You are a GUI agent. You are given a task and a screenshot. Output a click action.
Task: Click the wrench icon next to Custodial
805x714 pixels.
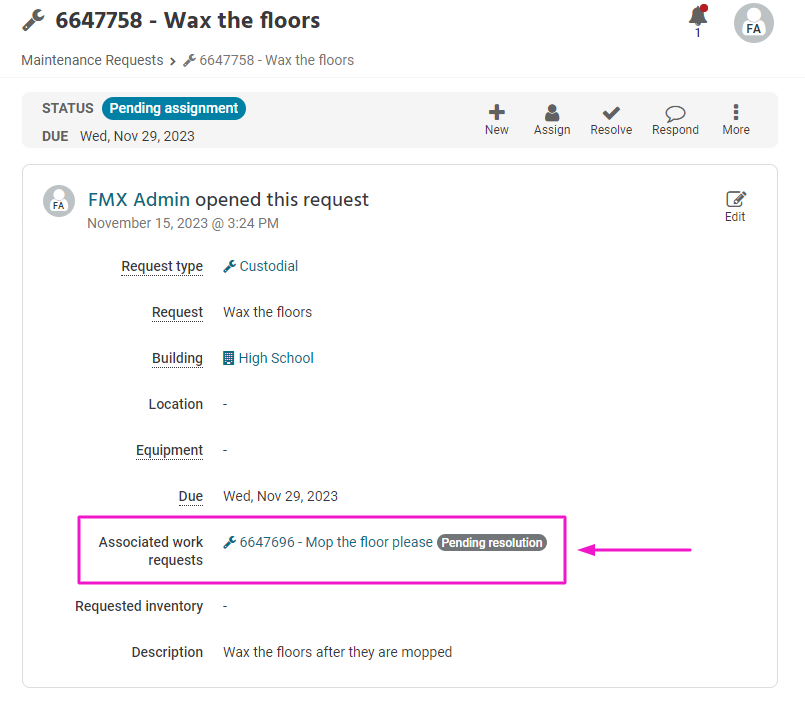[229, 266]
